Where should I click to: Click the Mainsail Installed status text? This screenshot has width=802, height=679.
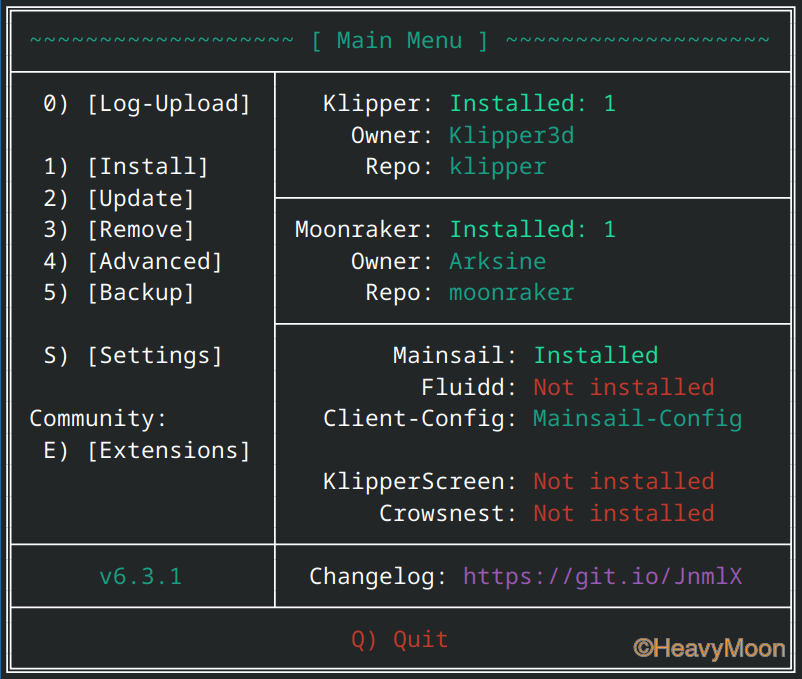tap(596, 355)
